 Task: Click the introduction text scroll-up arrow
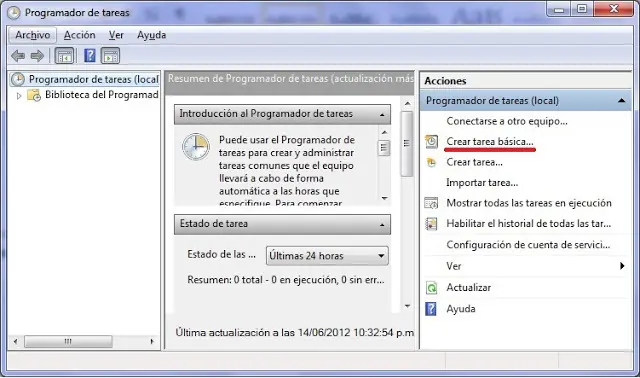point(384,132)
